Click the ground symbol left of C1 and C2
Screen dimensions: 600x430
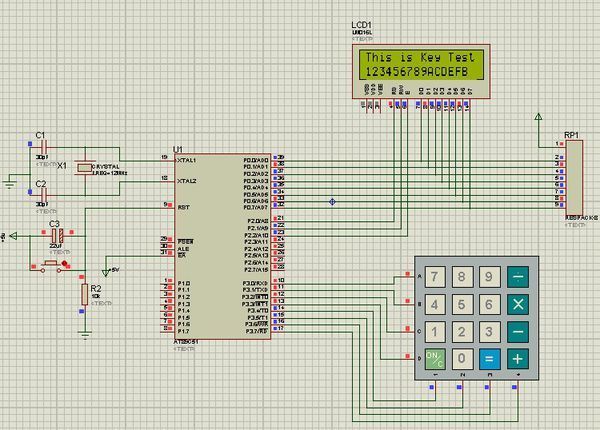[x=10, y=183]
